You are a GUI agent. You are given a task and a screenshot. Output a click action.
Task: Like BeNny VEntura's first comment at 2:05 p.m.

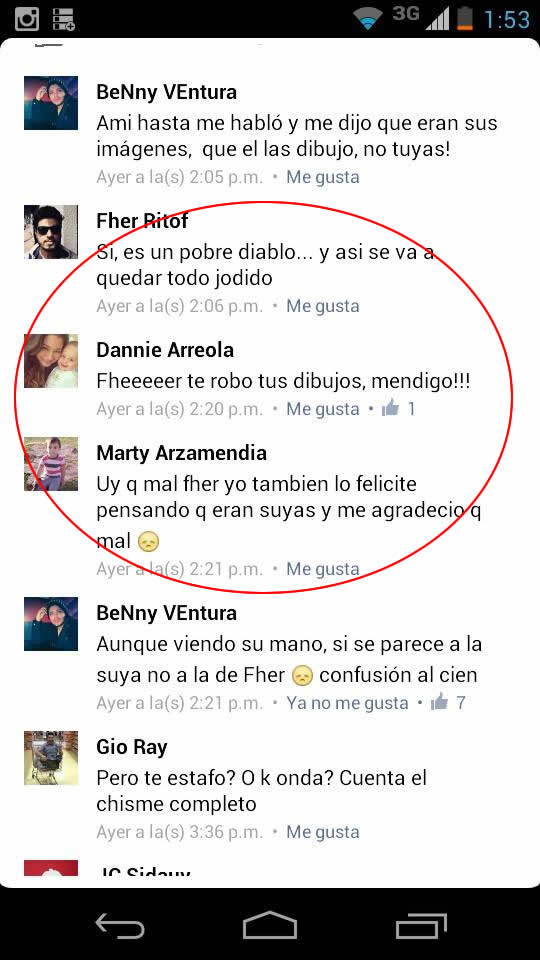(323, 177)
